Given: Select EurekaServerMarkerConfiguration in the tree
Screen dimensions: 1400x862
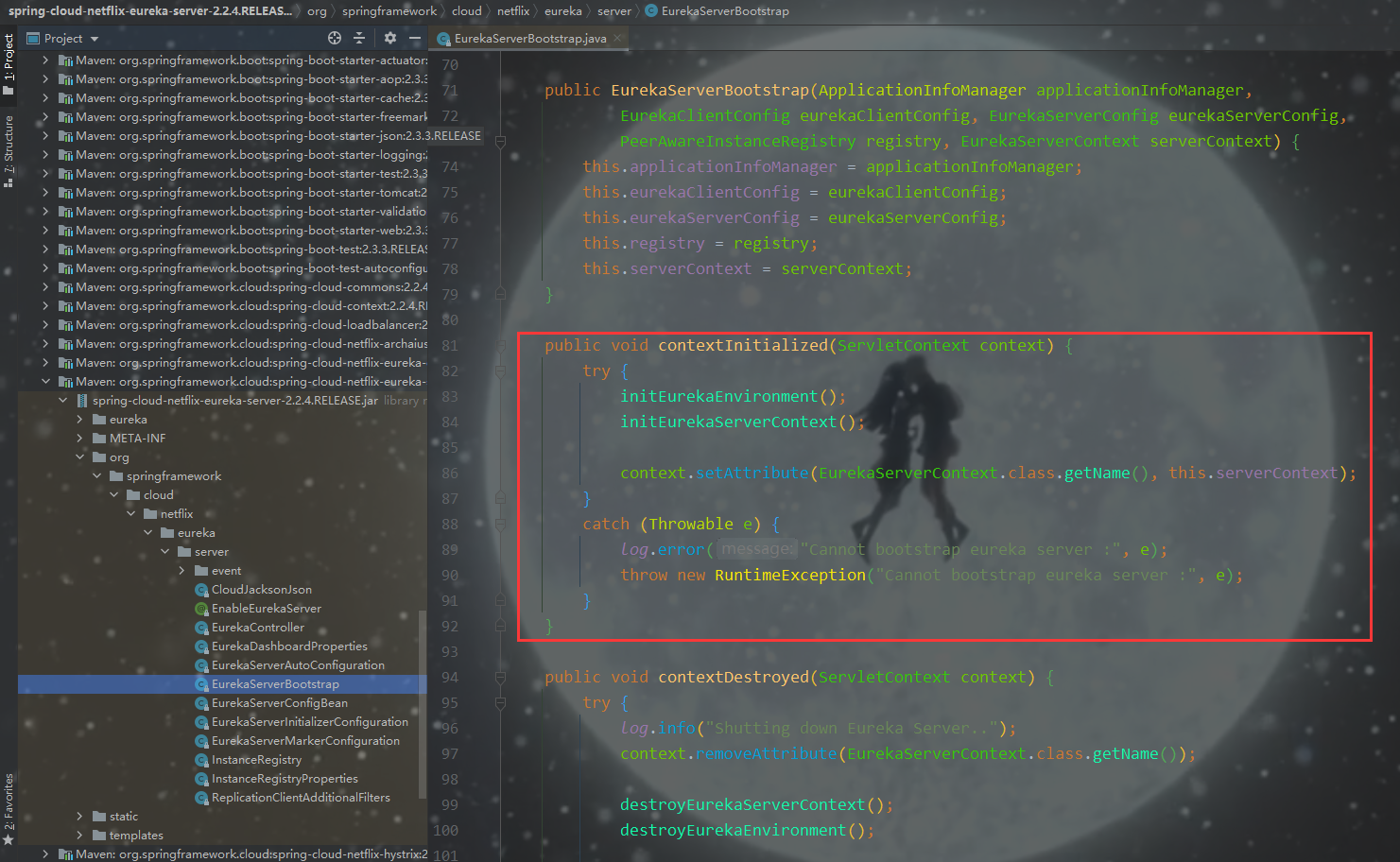Looking at the screenshot, I should 305,741.
